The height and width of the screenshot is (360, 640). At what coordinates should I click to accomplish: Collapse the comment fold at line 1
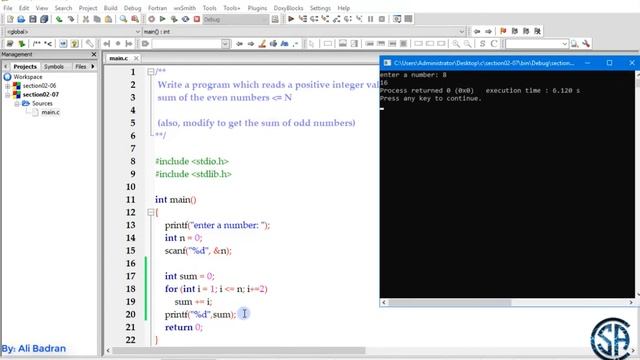click(151, 72)
